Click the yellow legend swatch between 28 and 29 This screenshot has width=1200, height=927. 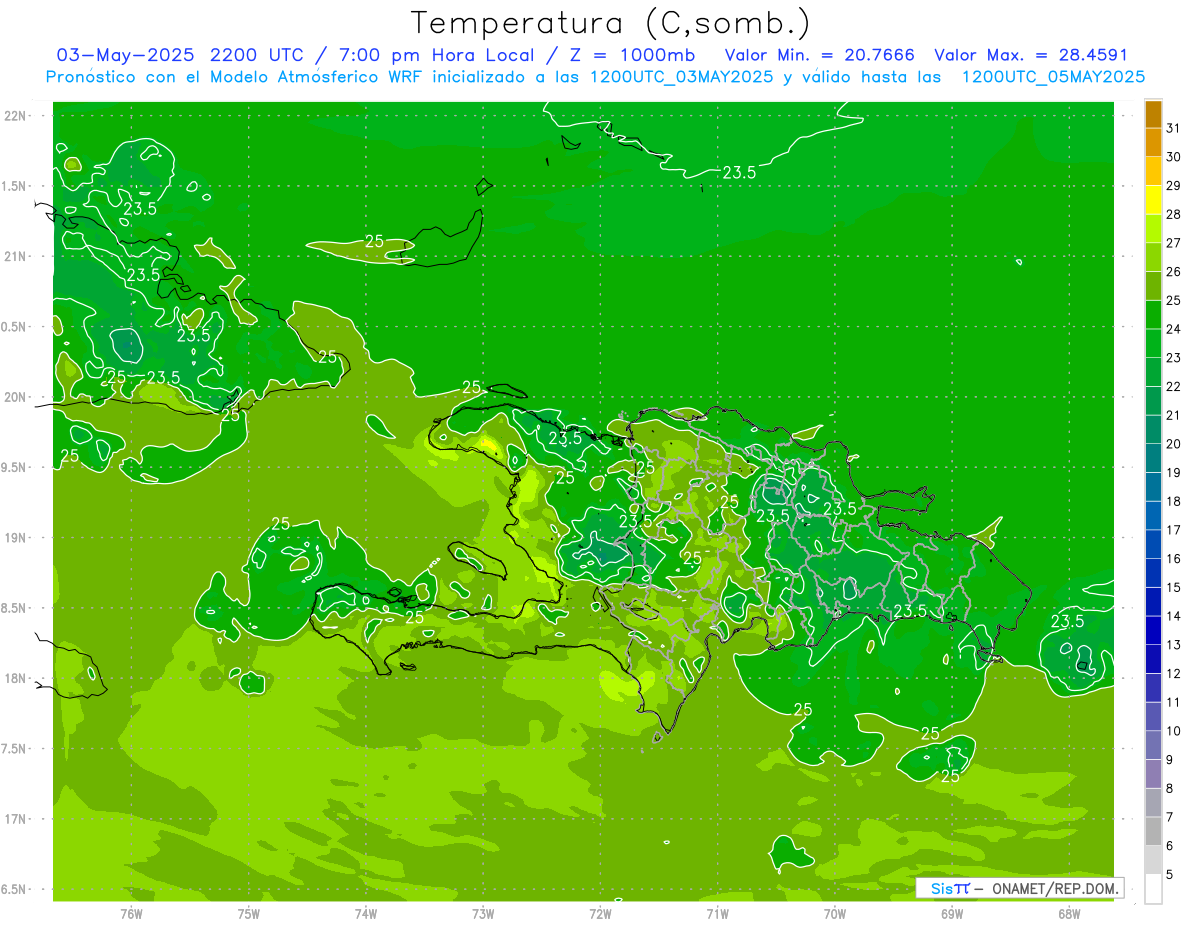[1153, 200]
